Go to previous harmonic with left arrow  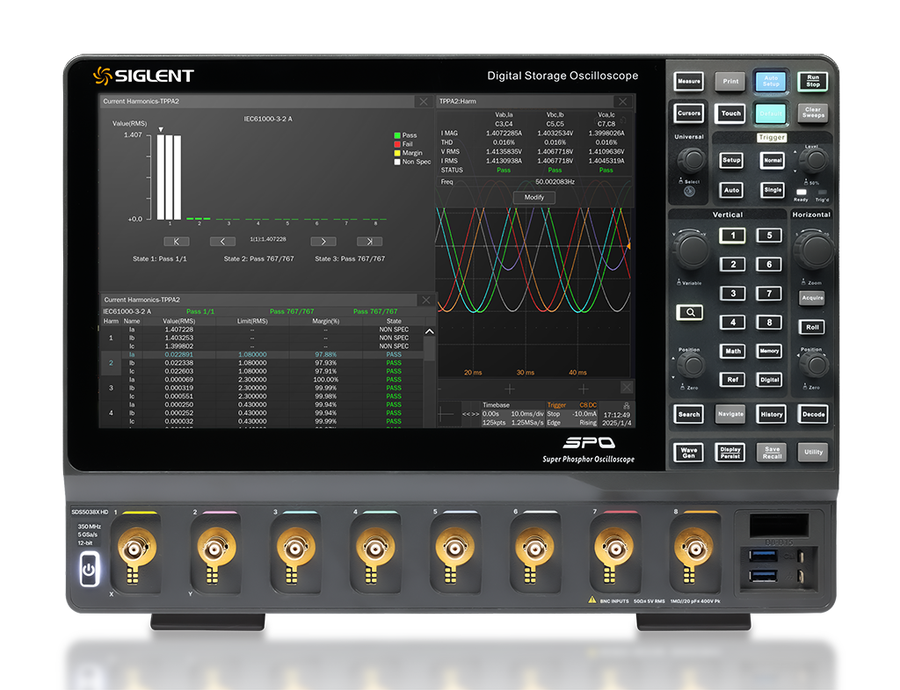click(x=223, y=242)
